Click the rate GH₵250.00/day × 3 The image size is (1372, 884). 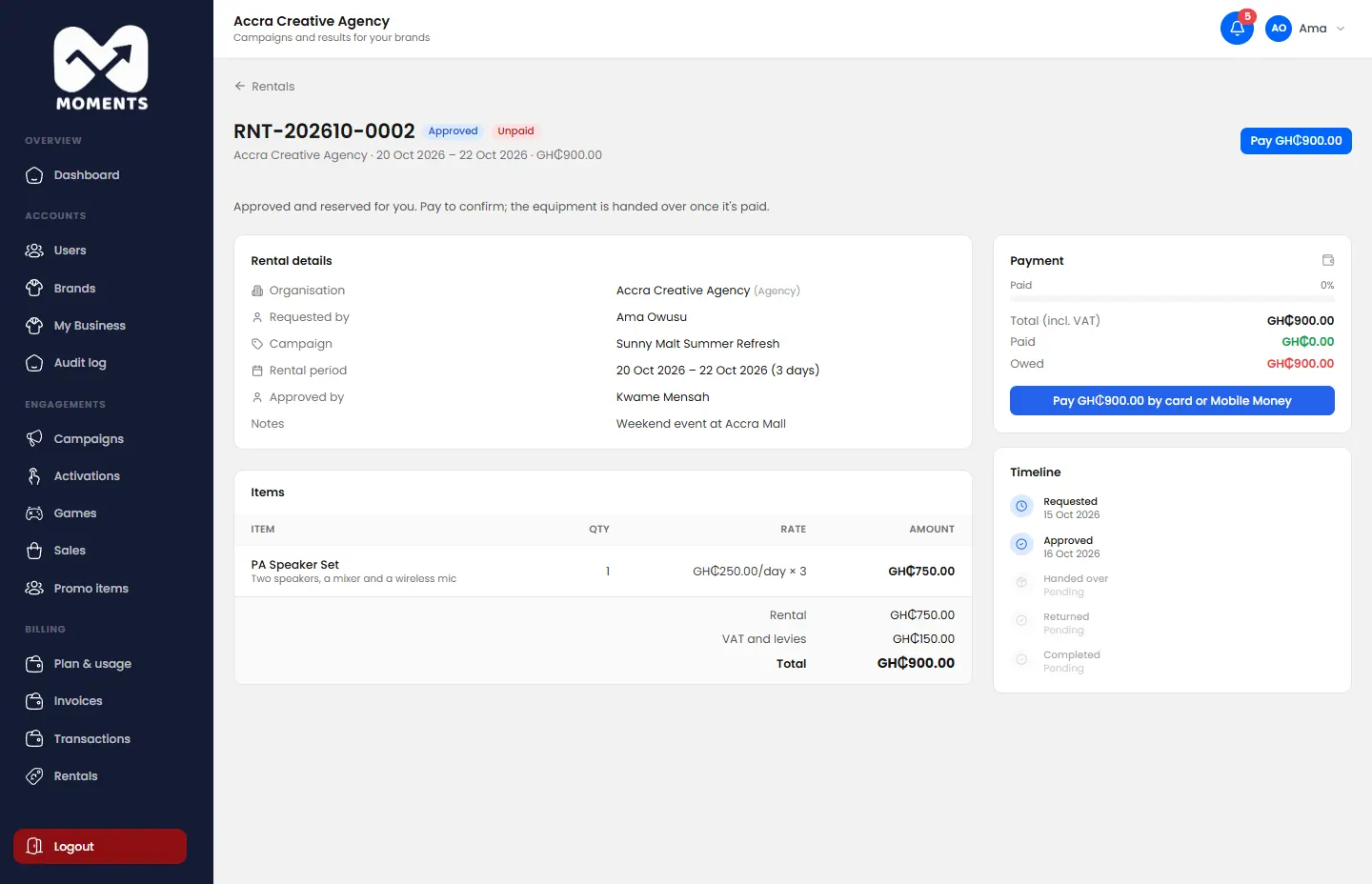[750, 572]
